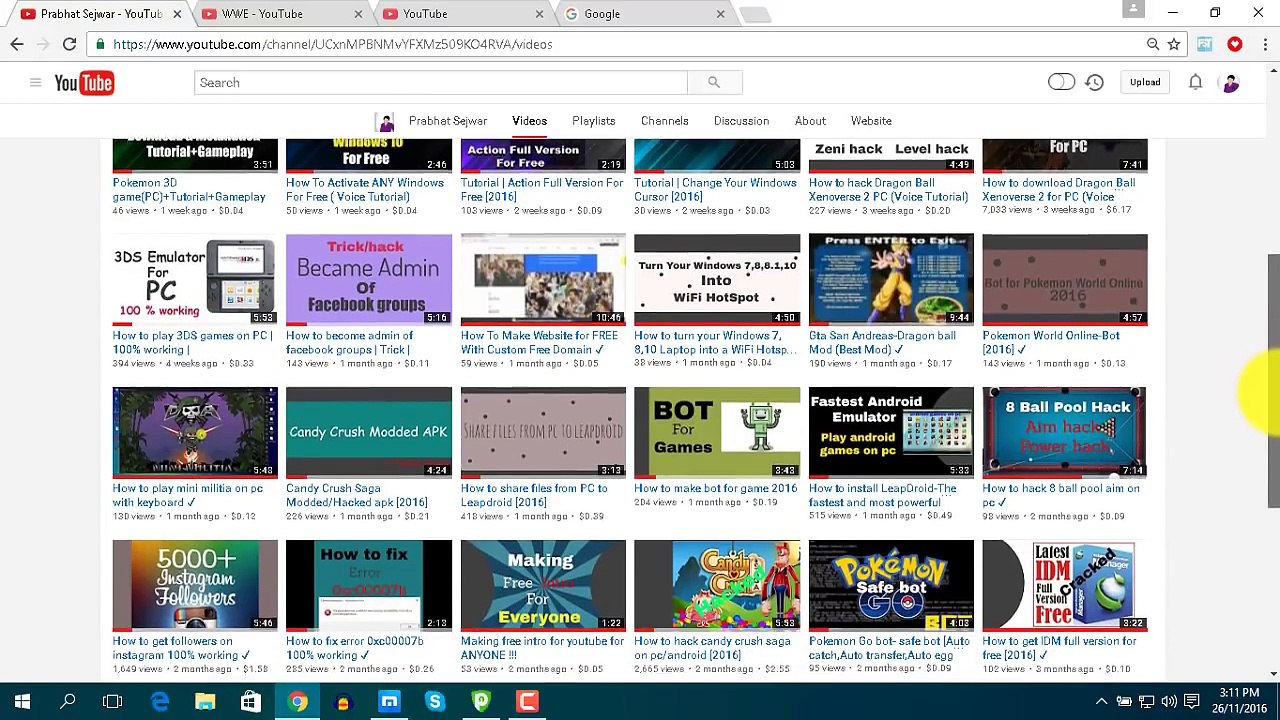
Task: Click 'Pokemon World Online-Bot' title link
Action: point(1051,343)
